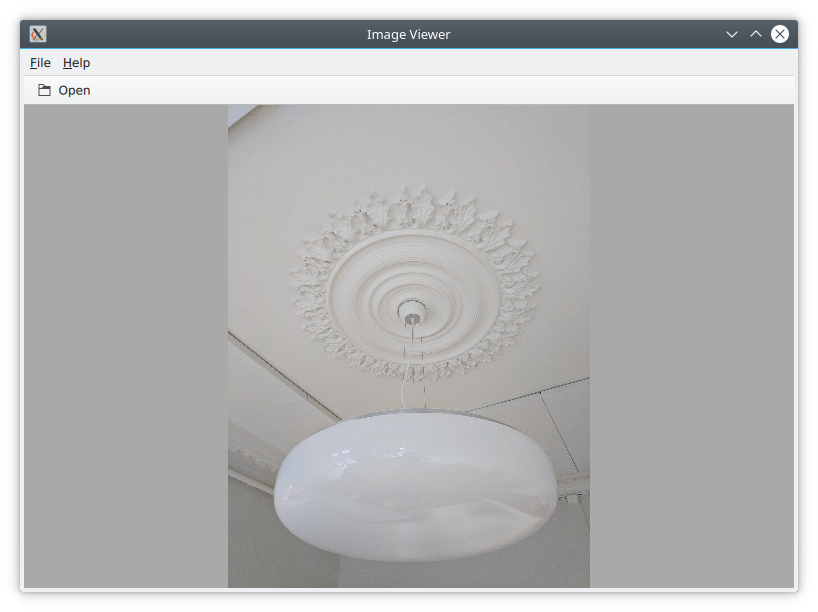
Task: Click the application icon in the title bar
Action: pyautogui.click(x=38, y=34)
